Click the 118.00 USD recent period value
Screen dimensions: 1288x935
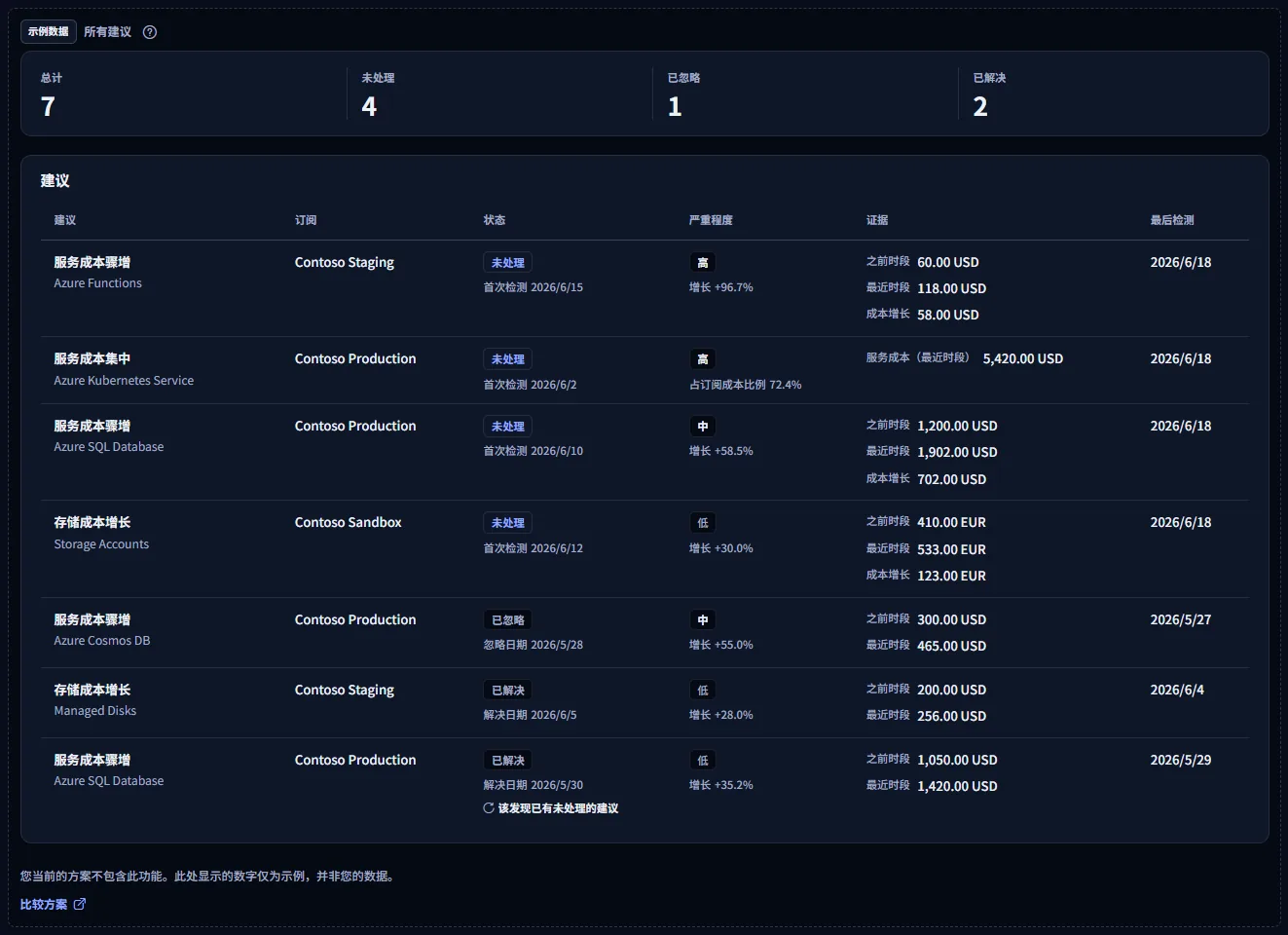[951, 288]
